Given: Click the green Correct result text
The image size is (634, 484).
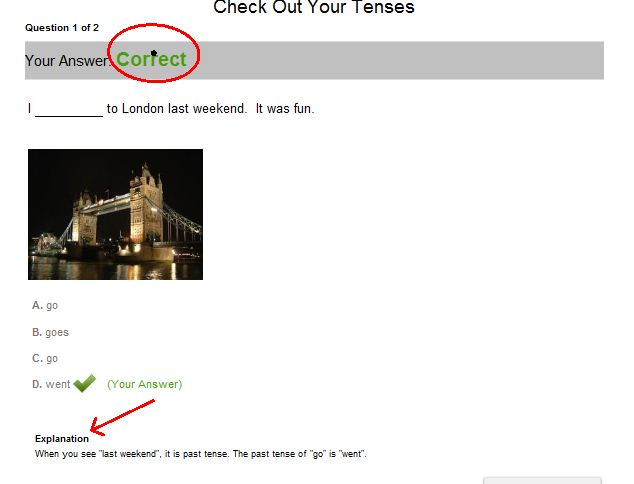Looking at the screenshot, I should coord(151,59).
